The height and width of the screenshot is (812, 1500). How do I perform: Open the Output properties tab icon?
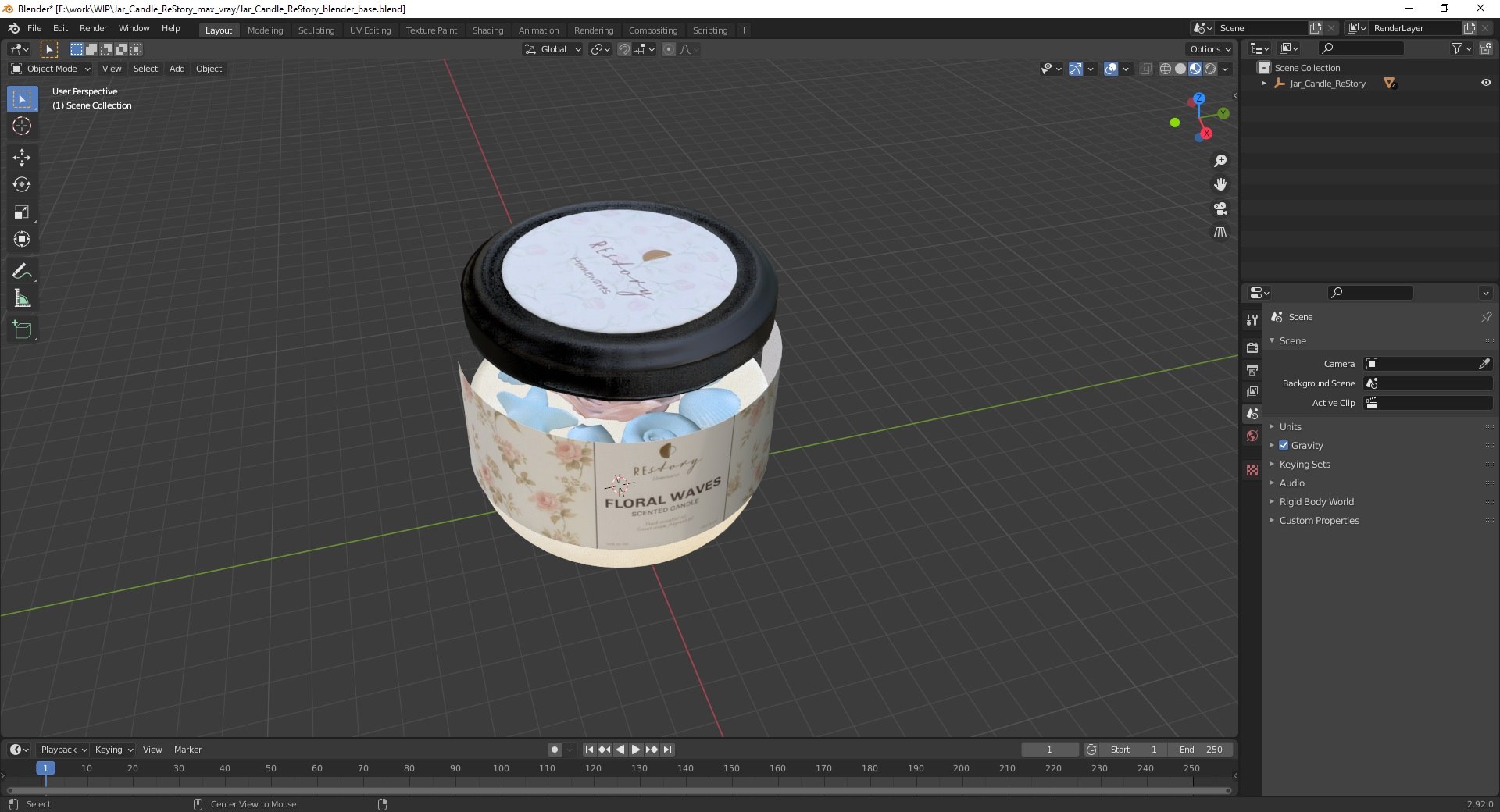click(x=1252, y=369)
